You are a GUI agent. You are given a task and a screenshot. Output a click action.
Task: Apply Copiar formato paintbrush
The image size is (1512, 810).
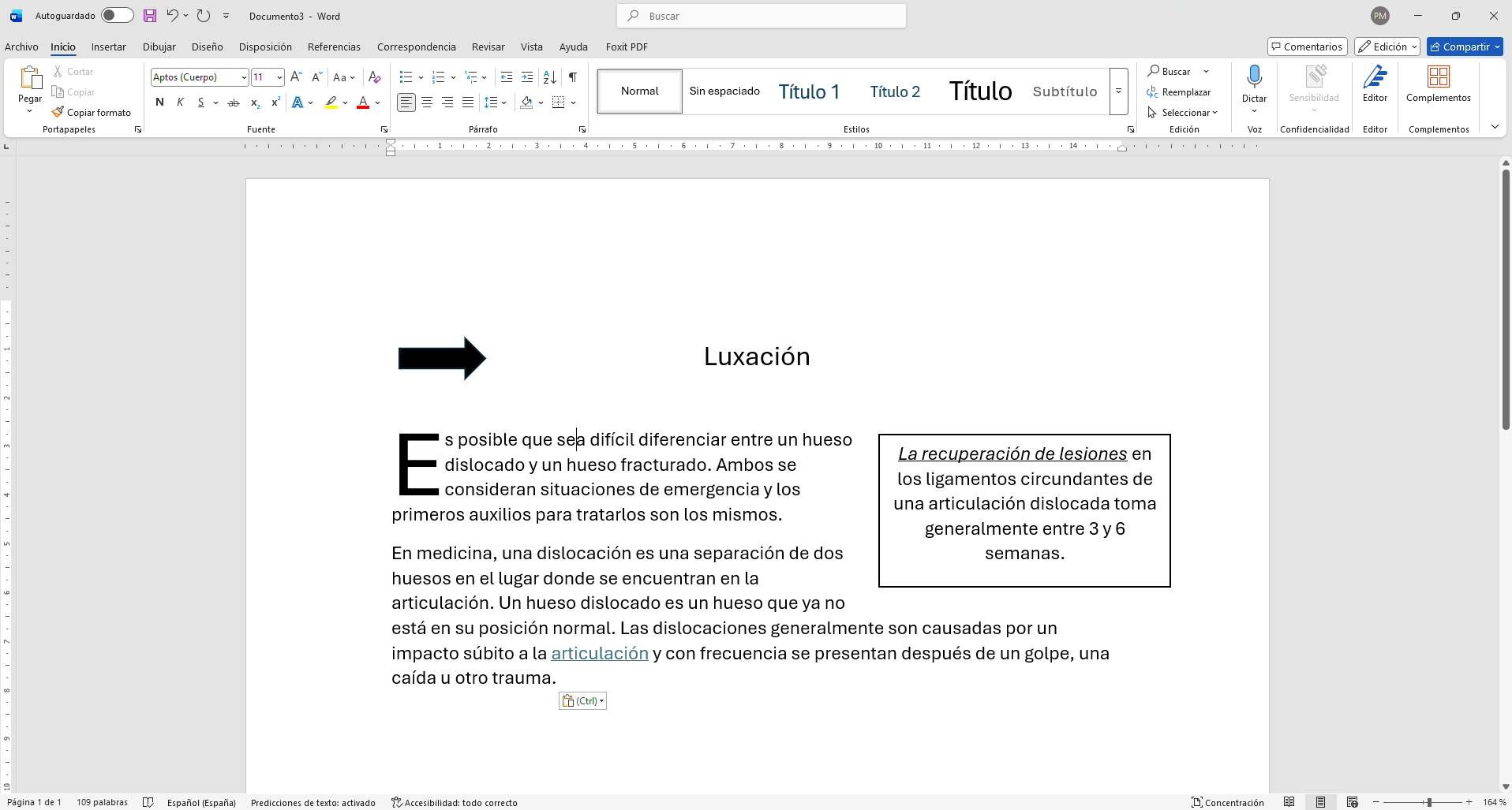point(92,113)
